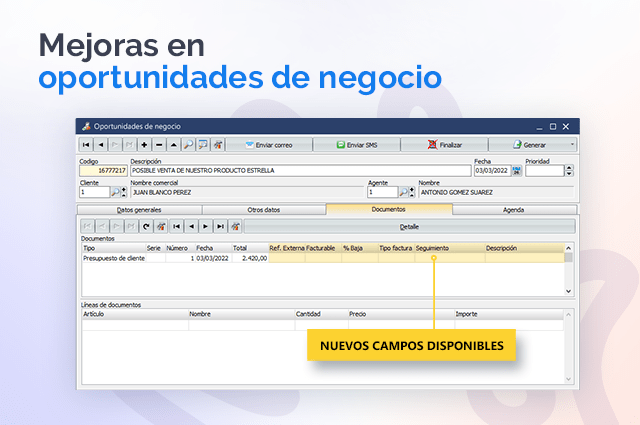Open search with main toolbar magnifier icon

188,145
